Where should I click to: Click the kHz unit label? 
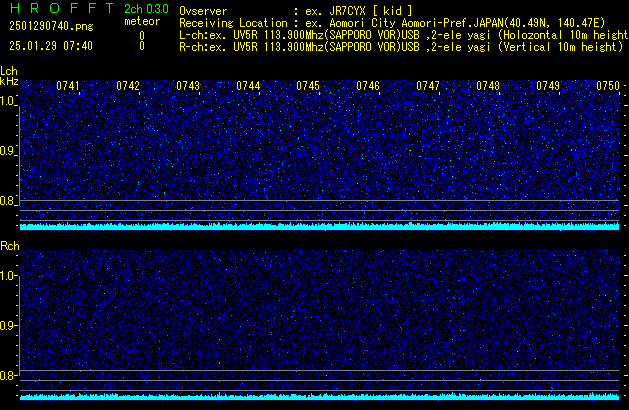pos(9,81)
